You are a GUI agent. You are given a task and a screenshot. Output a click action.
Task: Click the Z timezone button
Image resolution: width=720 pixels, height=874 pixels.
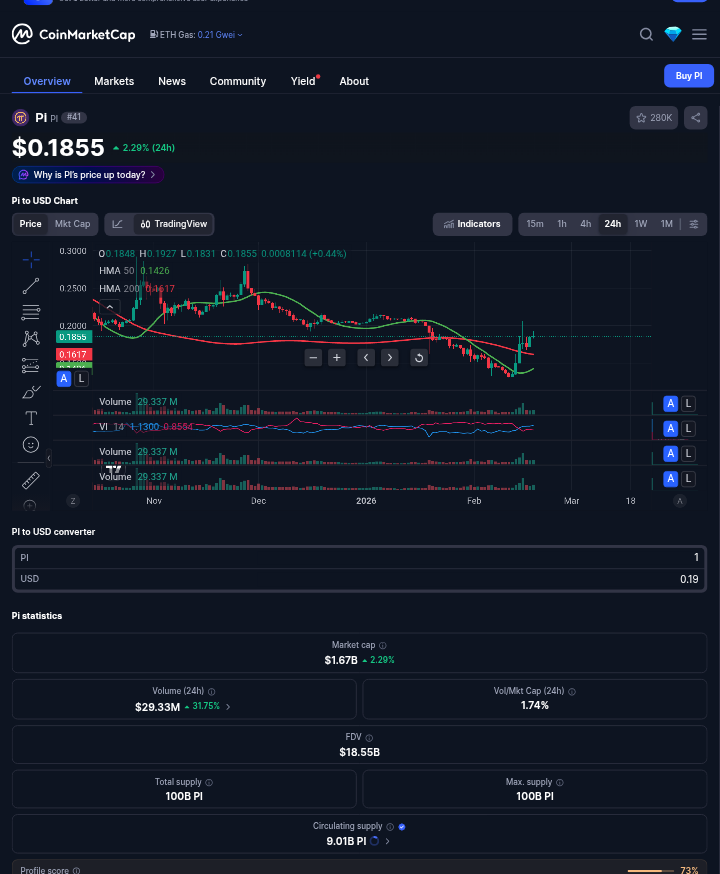pos(73,501)
